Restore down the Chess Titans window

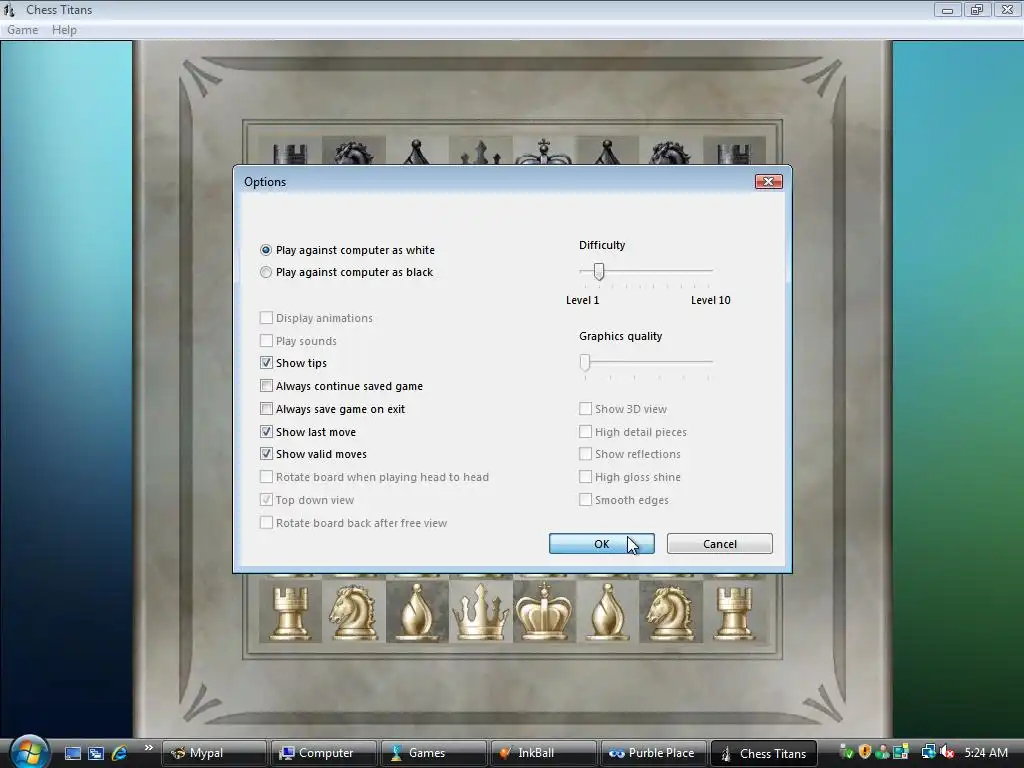977,10
